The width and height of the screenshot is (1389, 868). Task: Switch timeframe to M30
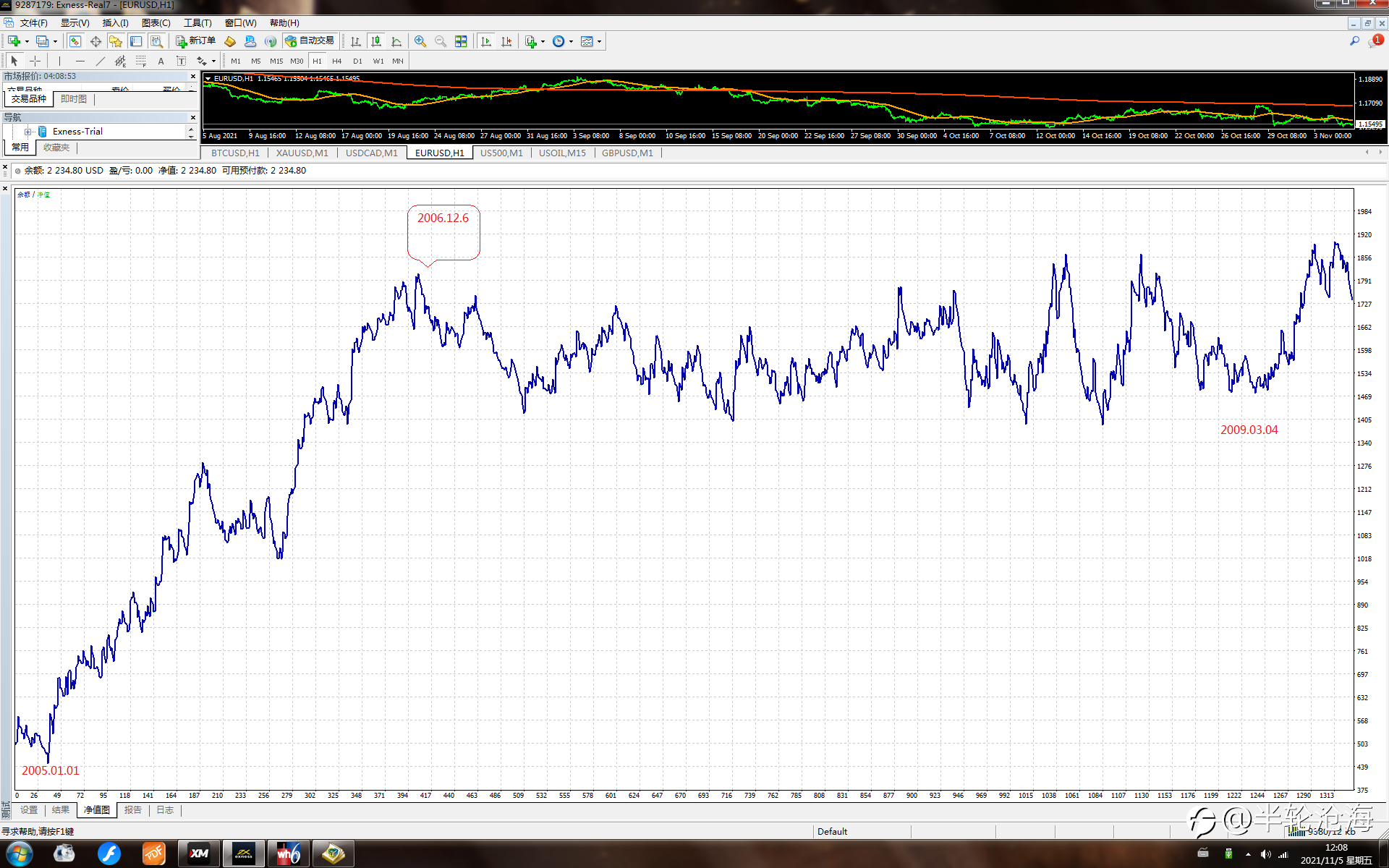click(x=297, y=61)
